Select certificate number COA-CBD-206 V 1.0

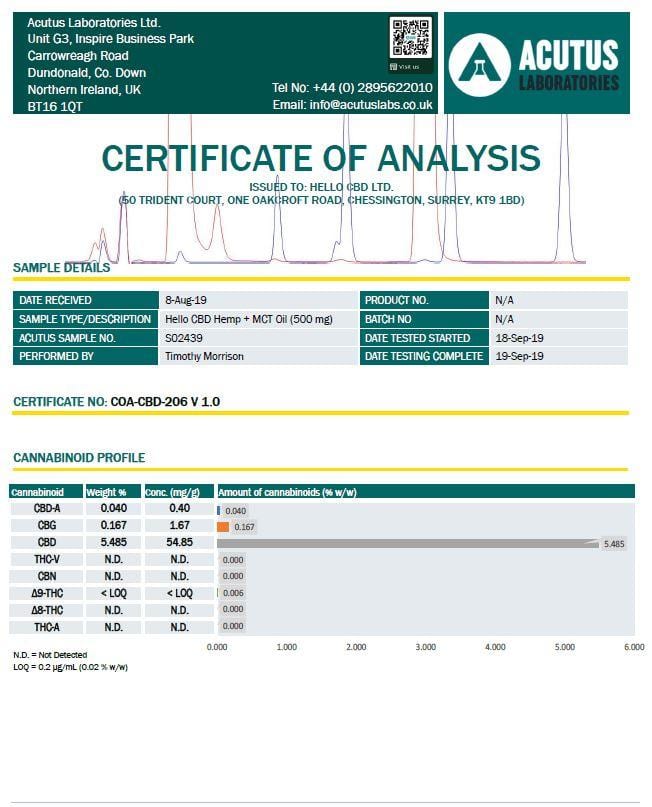pos(165,402)
